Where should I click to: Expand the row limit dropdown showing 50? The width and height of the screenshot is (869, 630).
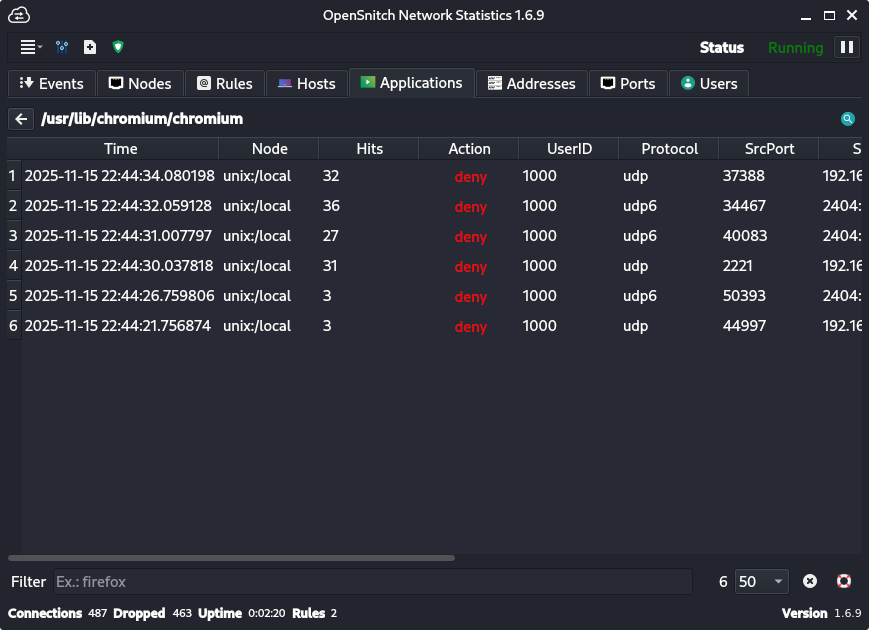click(x=761, y=581)
